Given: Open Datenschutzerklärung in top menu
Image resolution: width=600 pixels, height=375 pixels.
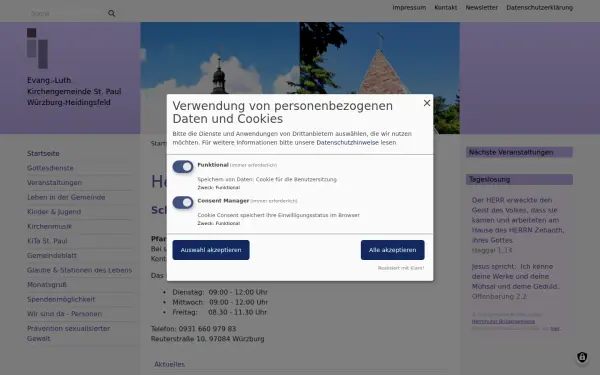Looking at the screenshot, I should tap(540, 7).
